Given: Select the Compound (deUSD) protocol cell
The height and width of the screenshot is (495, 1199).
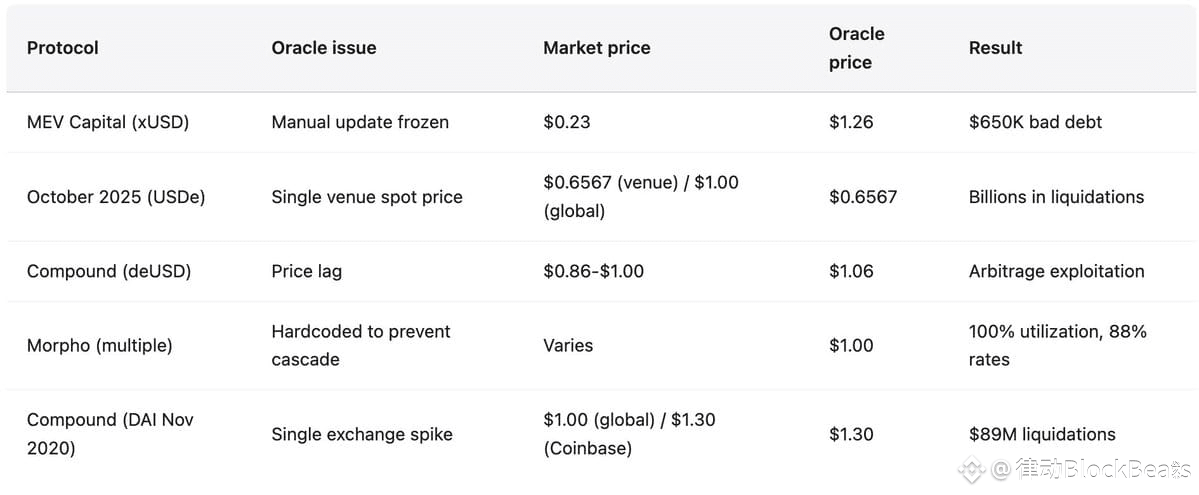Looking at the screenshot, I should [x=109, y=271].
